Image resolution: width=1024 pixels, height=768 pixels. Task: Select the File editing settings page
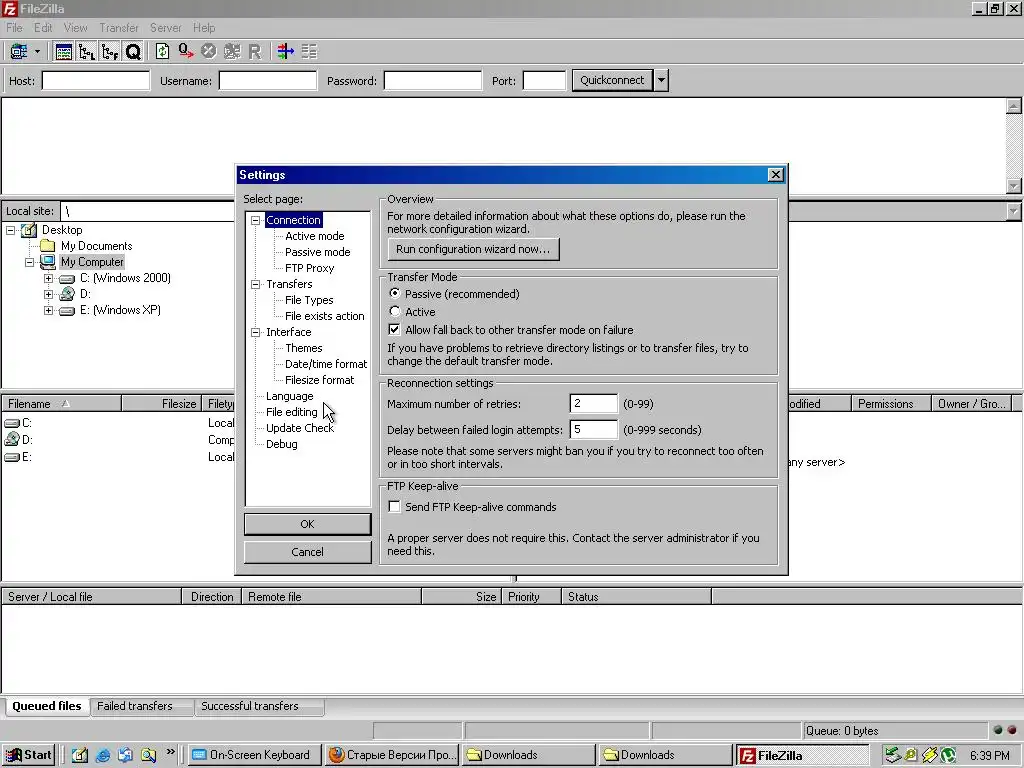(291, 412)
